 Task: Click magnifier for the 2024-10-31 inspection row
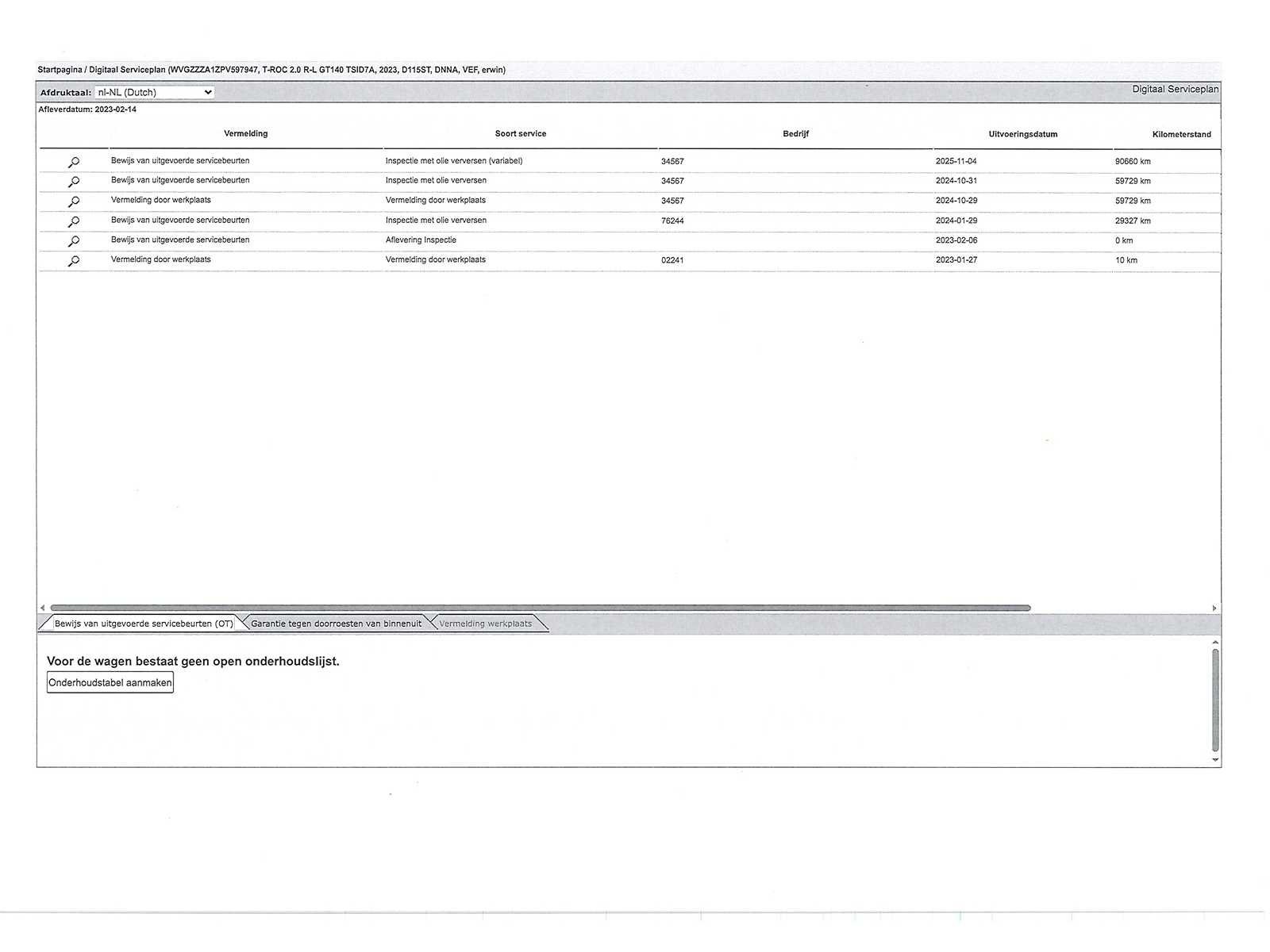coord(74,182)
